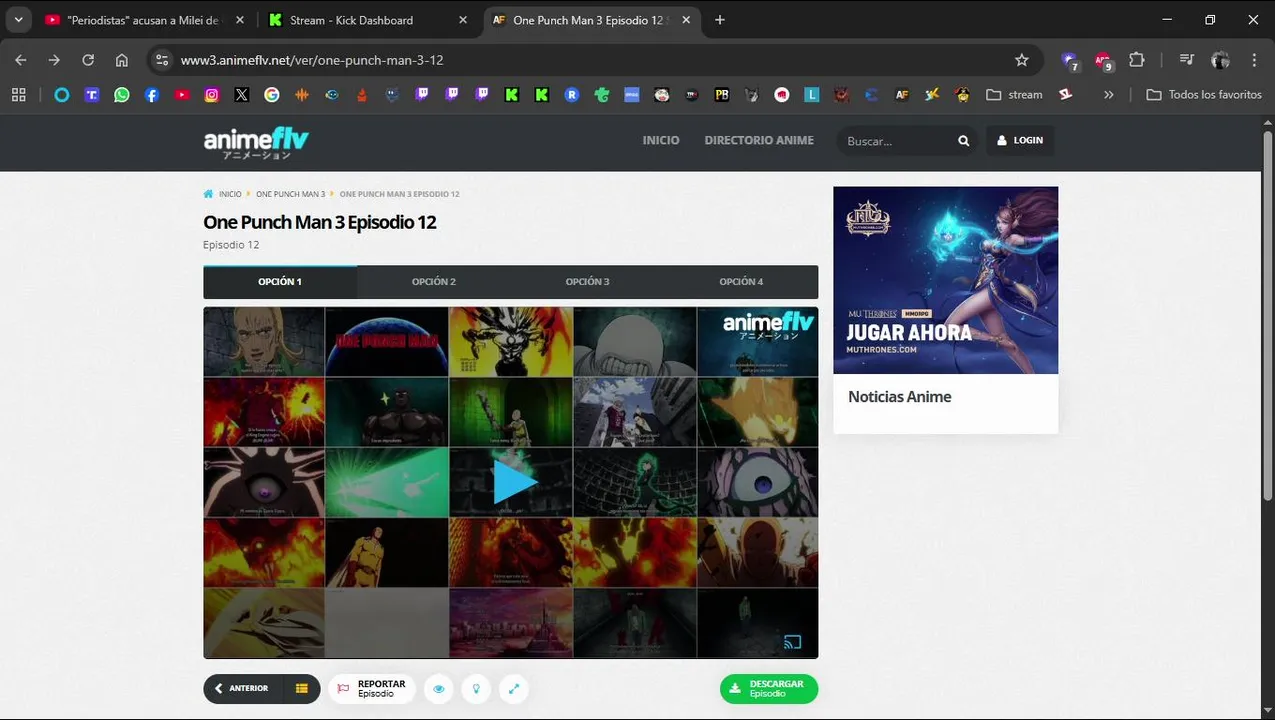Open the Todos los favoritos folder
This screenshot has height=720, width=1275.
pos(1204,95)
